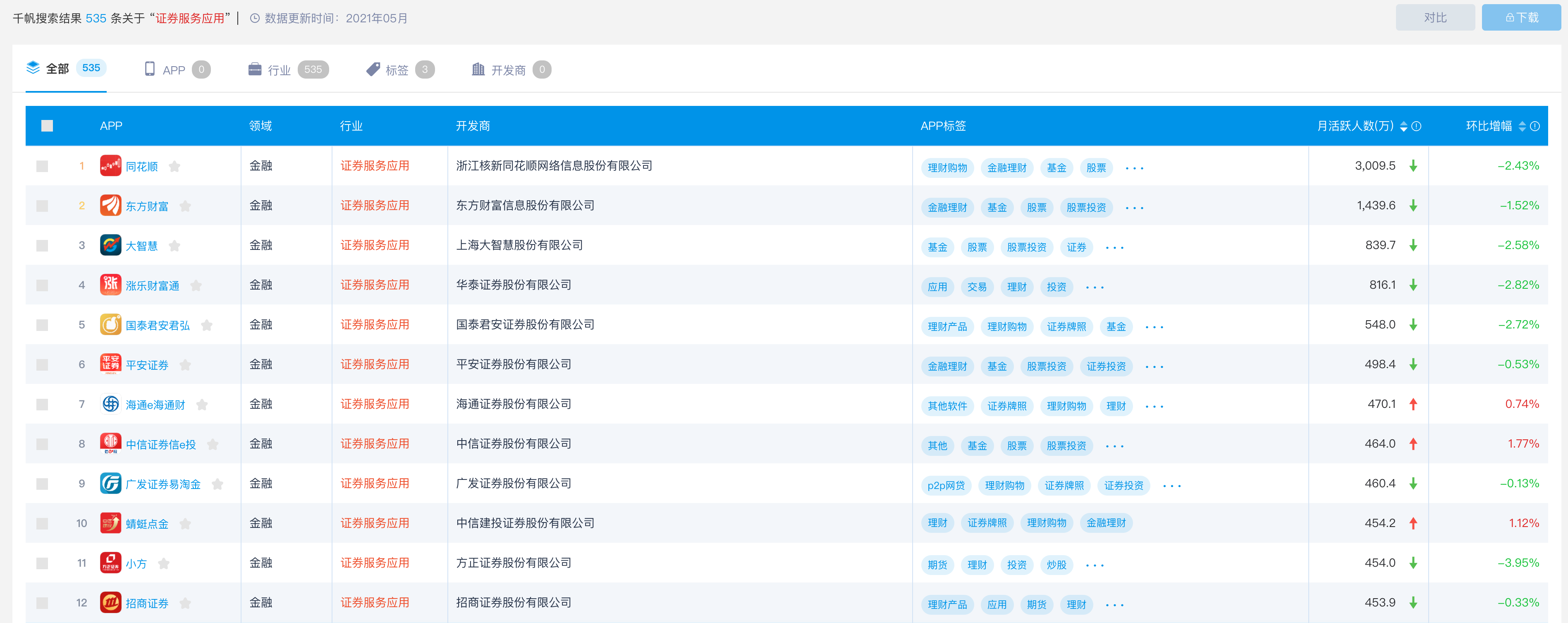Click the 下载 button
The width and height of the screenshot is (1568, 623).
1521,18
